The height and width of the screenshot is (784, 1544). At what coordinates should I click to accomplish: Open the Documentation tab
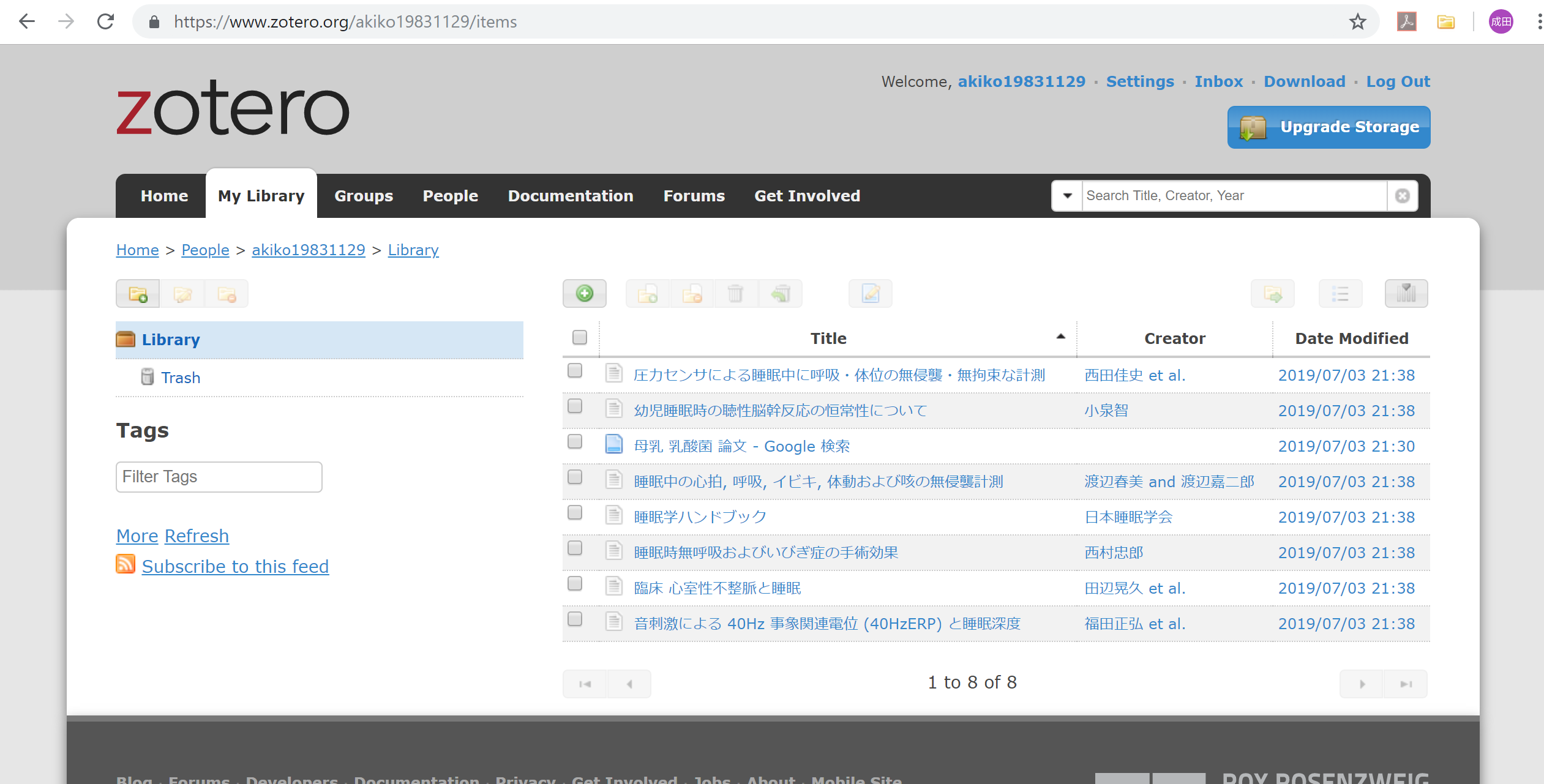point(570,196)
